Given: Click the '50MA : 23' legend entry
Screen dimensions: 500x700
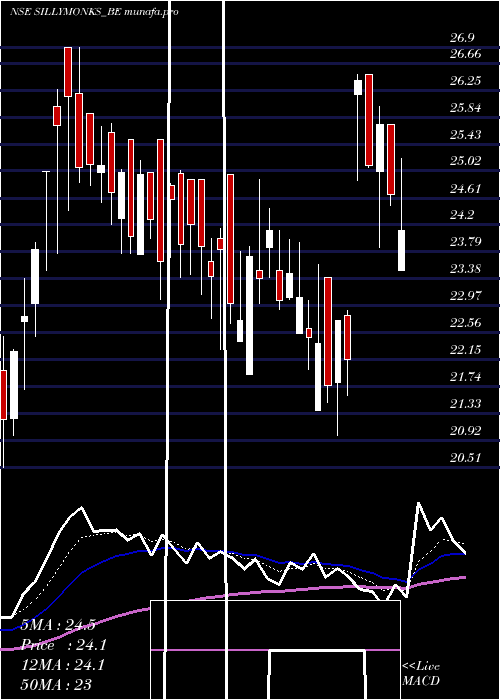Looking at the screenshot, I should coord(57,684).
